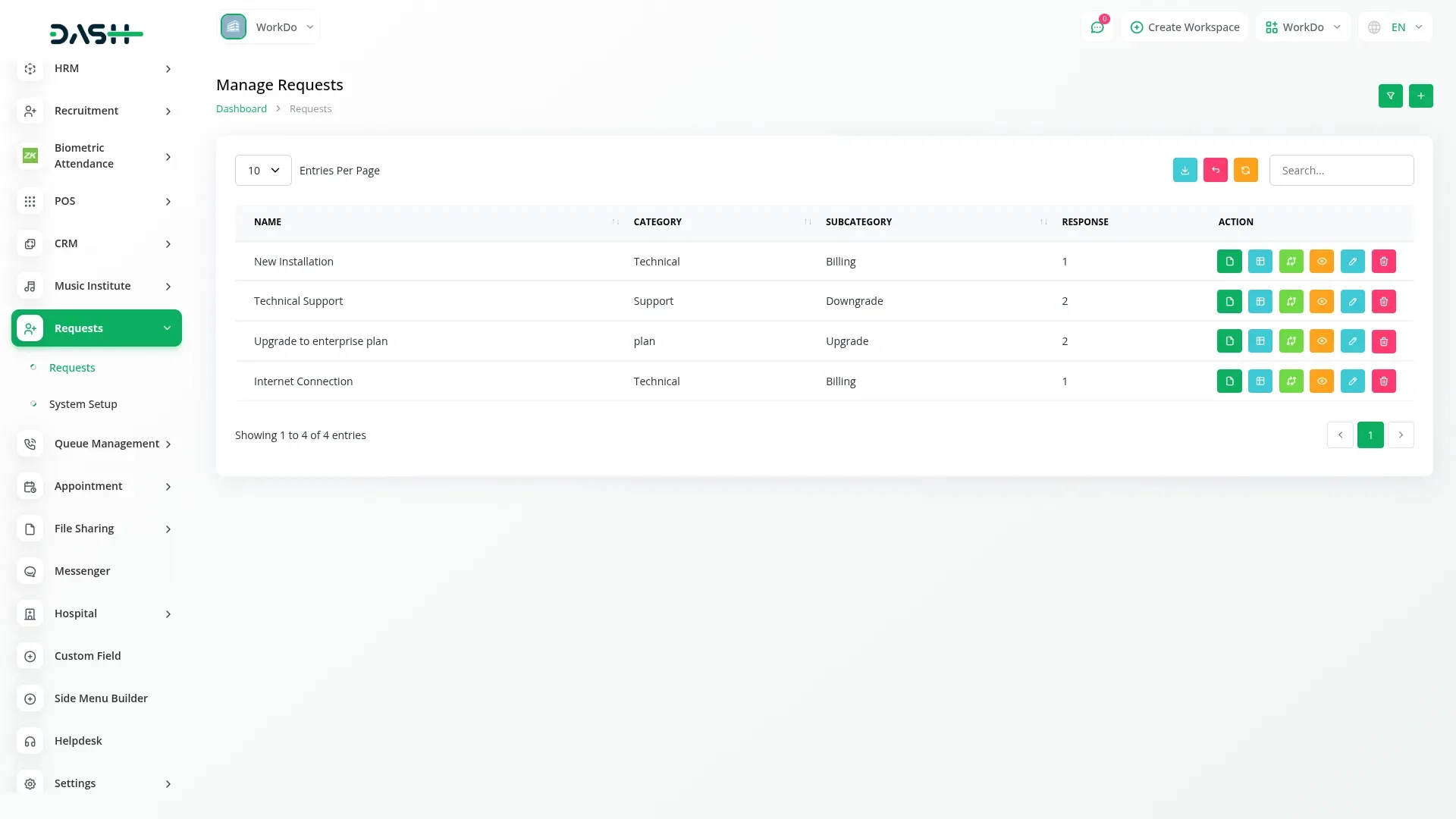Click the Create Workspace button
The width and height of the screenshot is (1456, 819).
1185,27
